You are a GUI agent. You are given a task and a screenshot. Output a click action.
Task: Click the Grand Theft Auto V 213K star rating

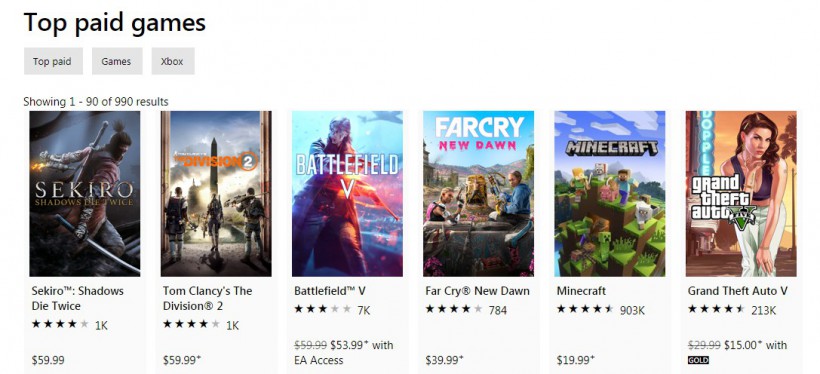[732, 310]
